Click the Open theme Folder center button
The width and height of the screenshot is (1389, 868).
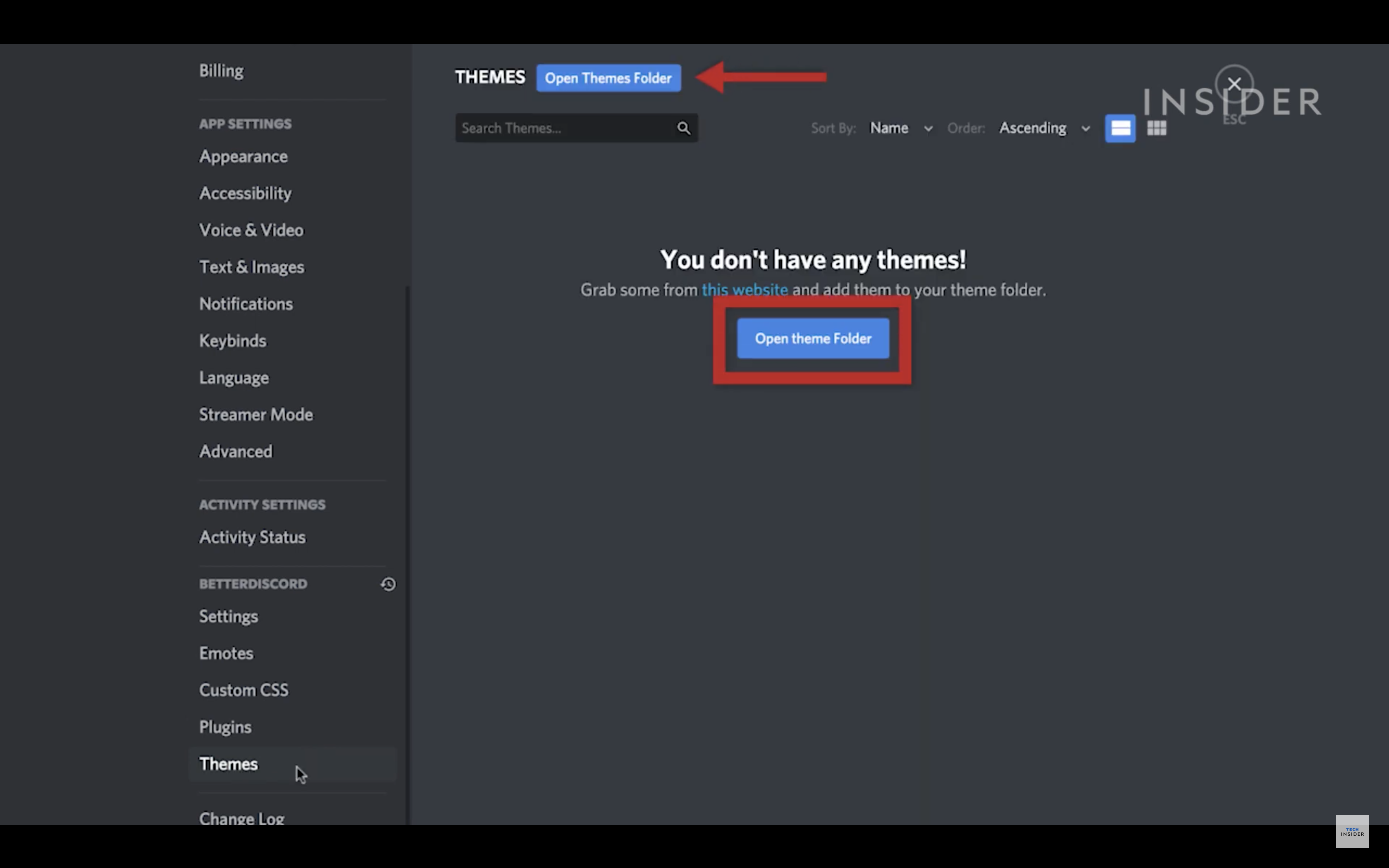(813, 339)
